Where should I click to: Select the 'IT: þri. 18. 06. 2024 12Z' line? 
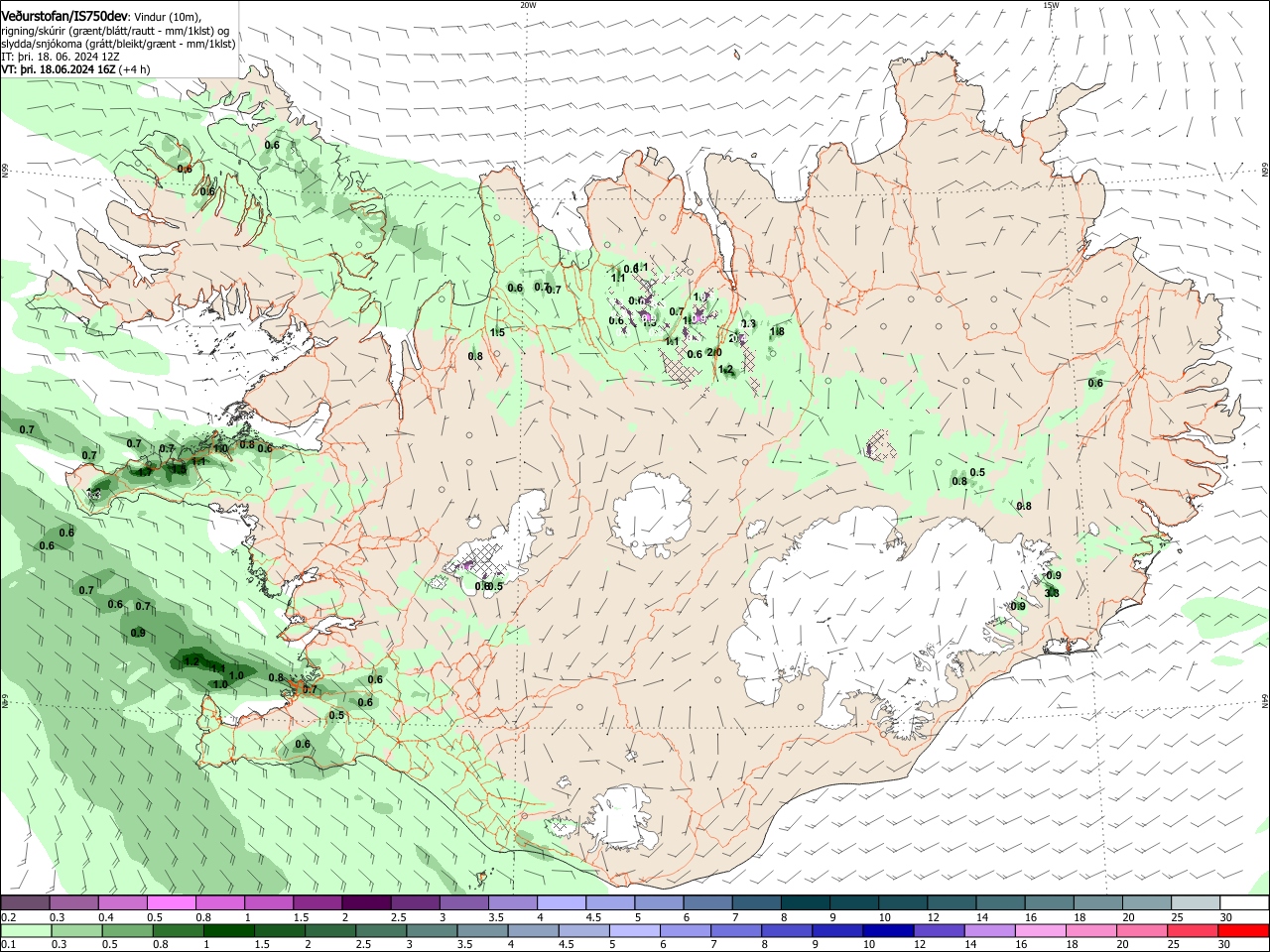[x=60, y=57]
